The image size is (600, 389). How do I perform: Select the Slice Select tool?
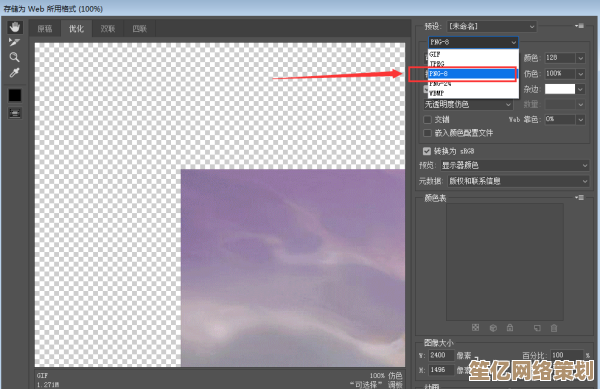(x=14, y=42)
